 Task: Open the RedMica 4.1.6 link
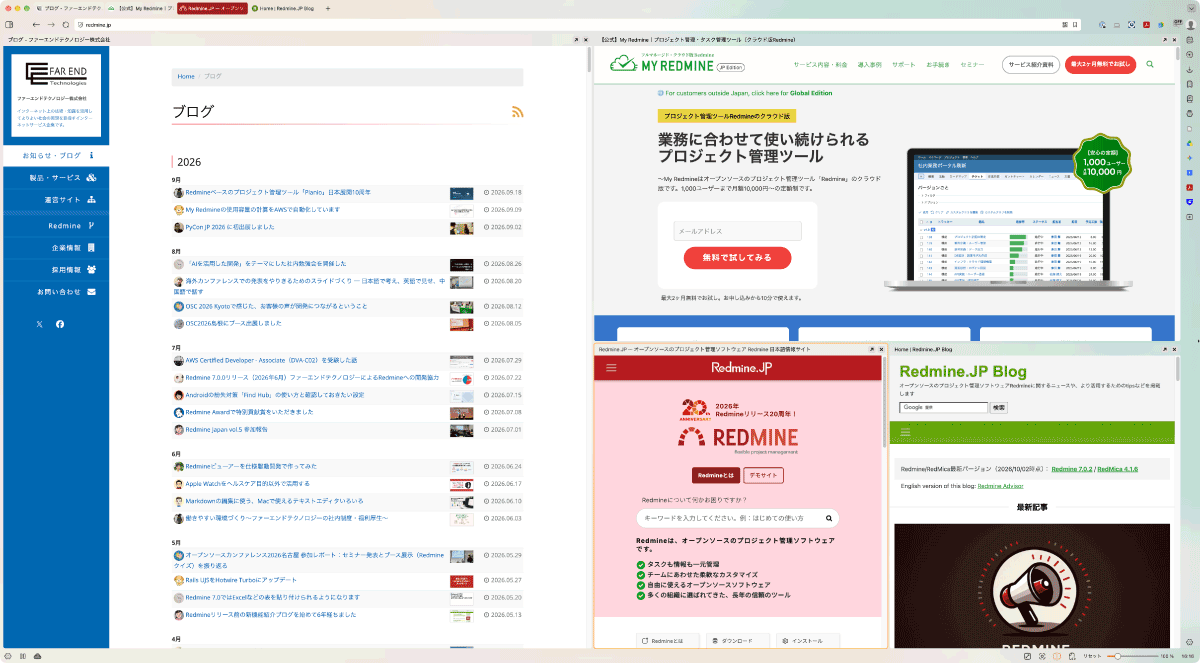(1117, 468)
